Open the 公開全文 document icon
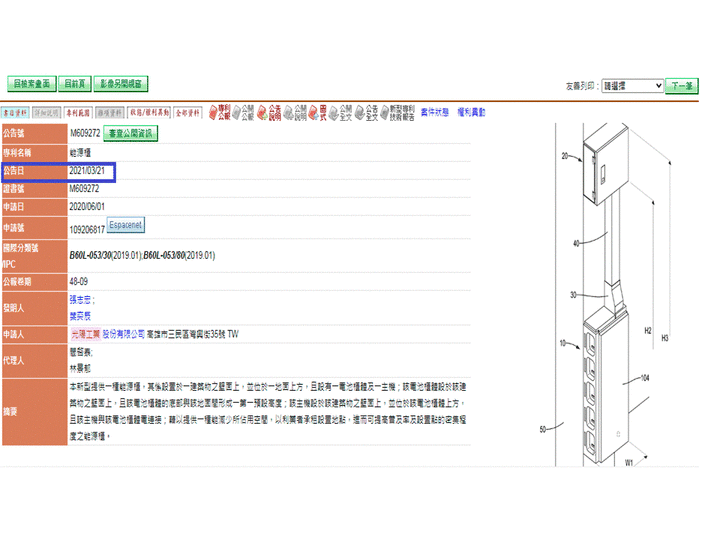The height and width of the screenshot is (540, 720). point(340,112)
